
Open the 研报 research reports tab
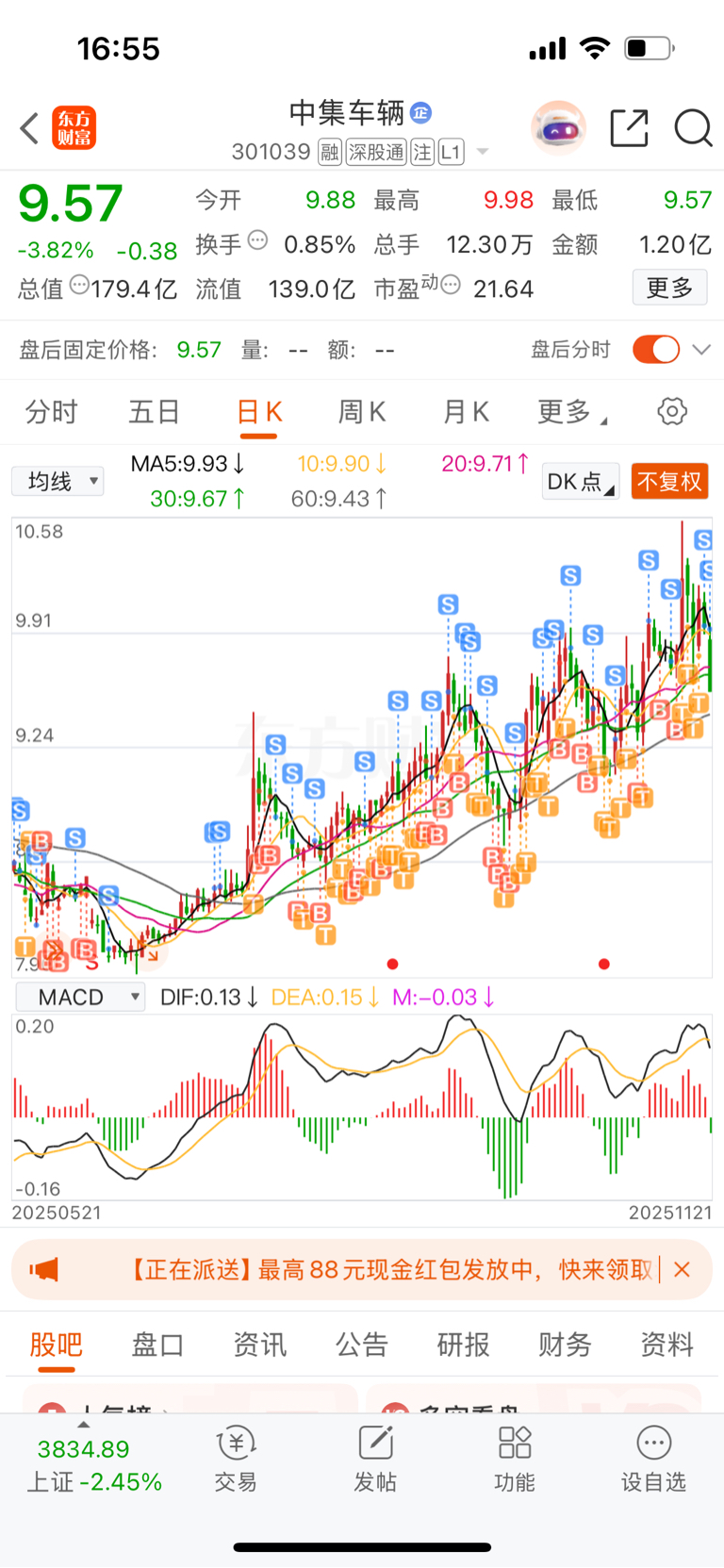click(x=464, y=1345)
